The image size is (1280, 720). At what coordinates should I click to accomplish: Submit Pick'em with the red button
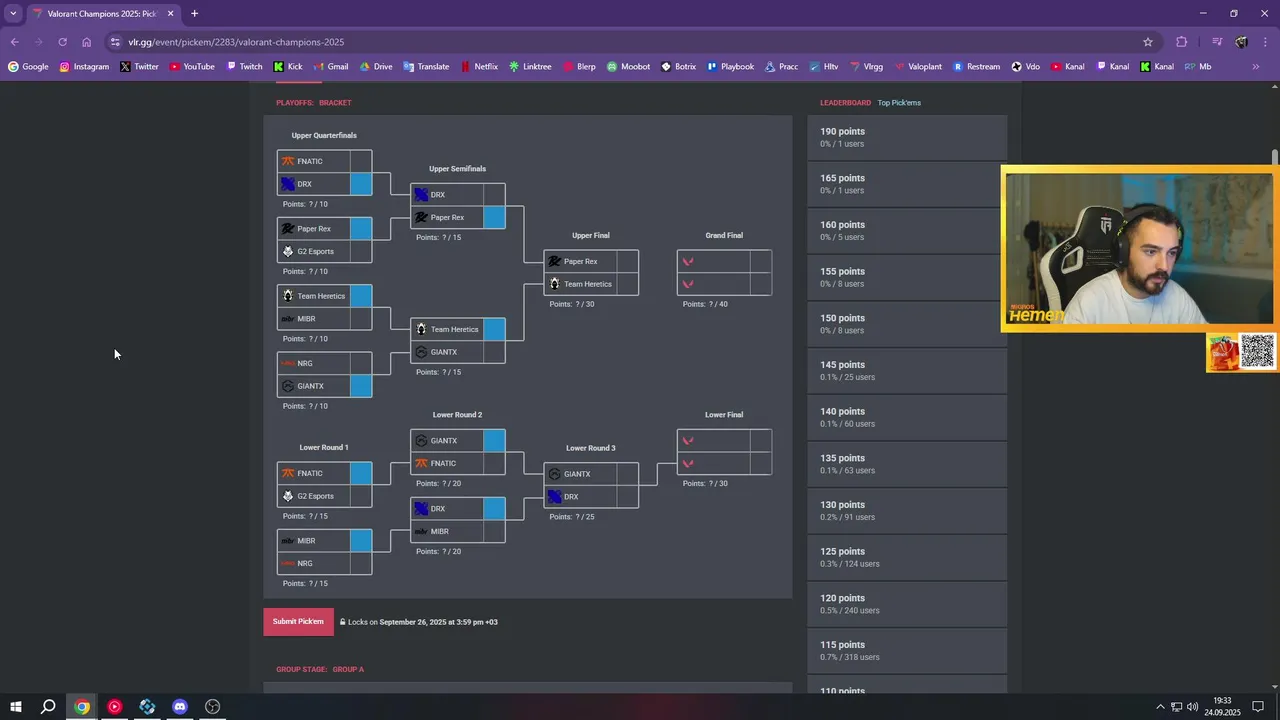coord(298,621)
